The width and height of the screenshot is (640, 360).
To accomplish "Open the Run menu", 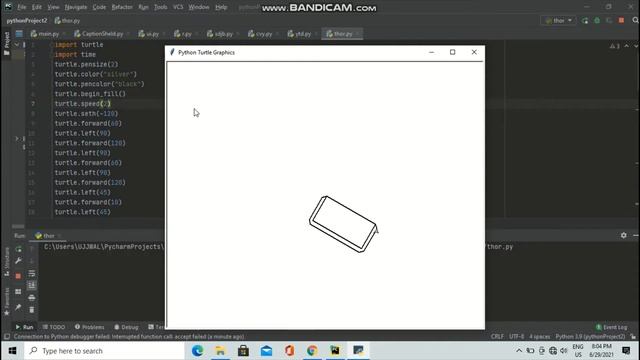I will tap(143, 7).
